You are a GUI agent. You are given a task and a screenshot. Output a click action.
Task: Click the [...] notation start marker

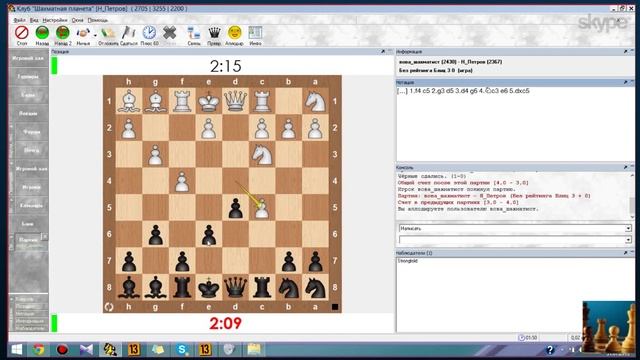pyautogui.click(x=402, y=91)
